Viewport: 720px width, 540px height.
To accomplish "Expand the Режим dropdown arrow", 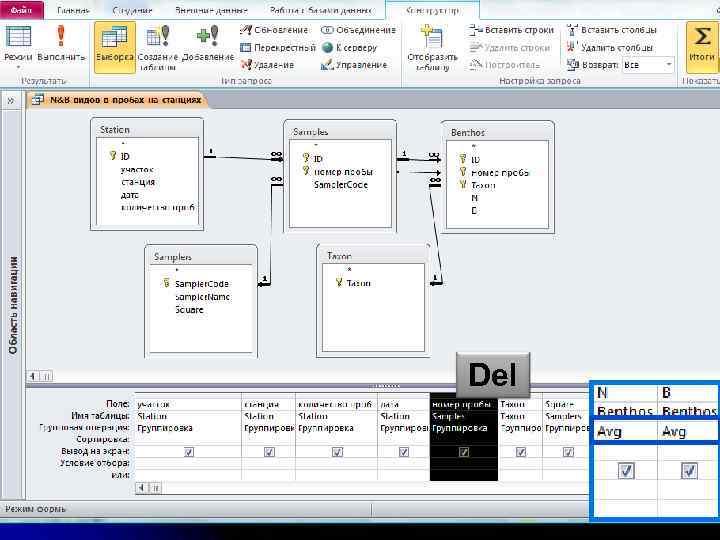I will click(x=18, y=67).
